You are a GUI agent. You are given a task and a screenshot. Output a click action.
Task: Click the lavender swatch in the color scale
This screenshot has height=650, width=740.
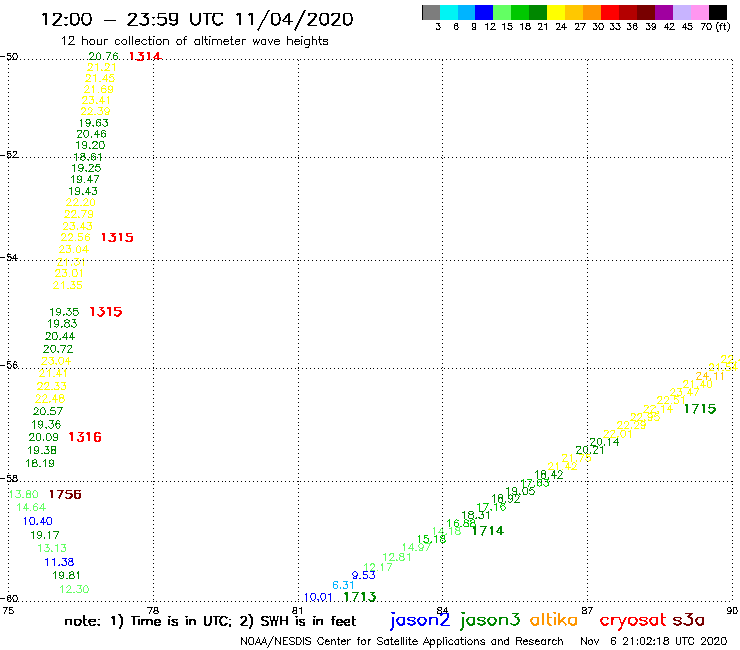(x=681, y=12)
